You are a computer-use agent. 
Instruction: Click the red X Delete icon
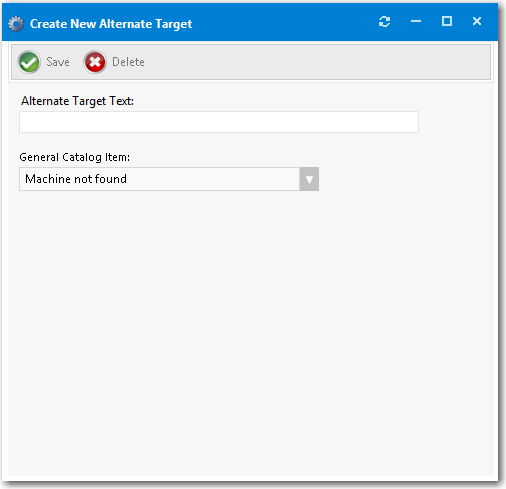point(95,62)
